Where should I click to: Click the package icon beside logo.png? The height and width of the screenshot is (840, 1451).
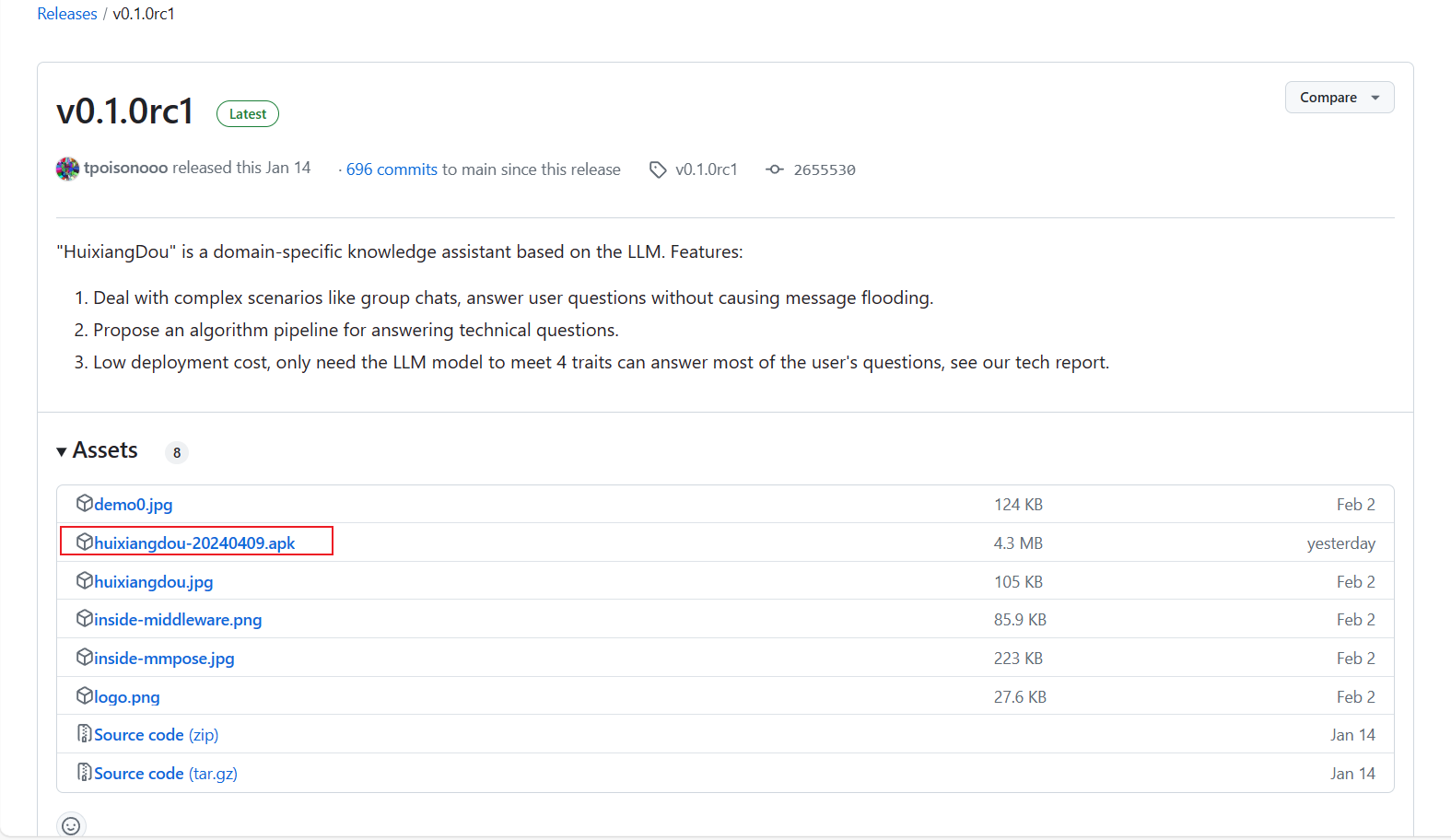point(85,695)
